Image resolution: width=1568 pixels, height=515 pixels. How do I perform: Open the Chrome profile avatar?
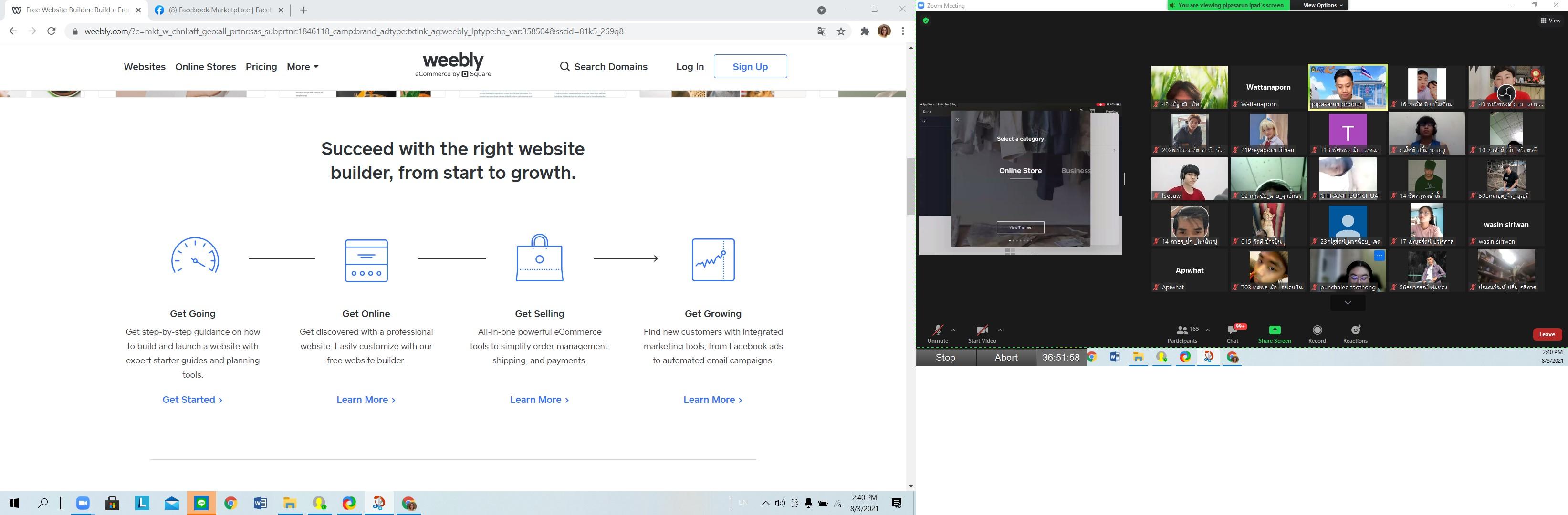click(x=884, y=31)
